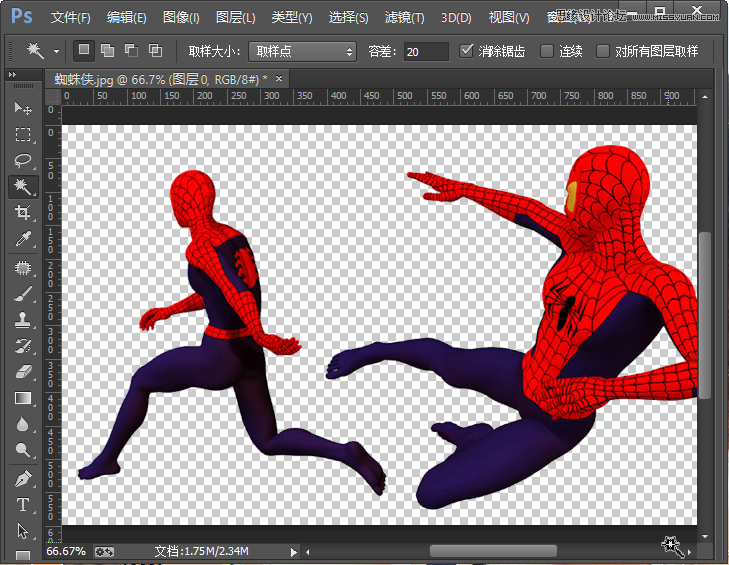
Task: Select the Dodge tool
Action: point(23,450)
